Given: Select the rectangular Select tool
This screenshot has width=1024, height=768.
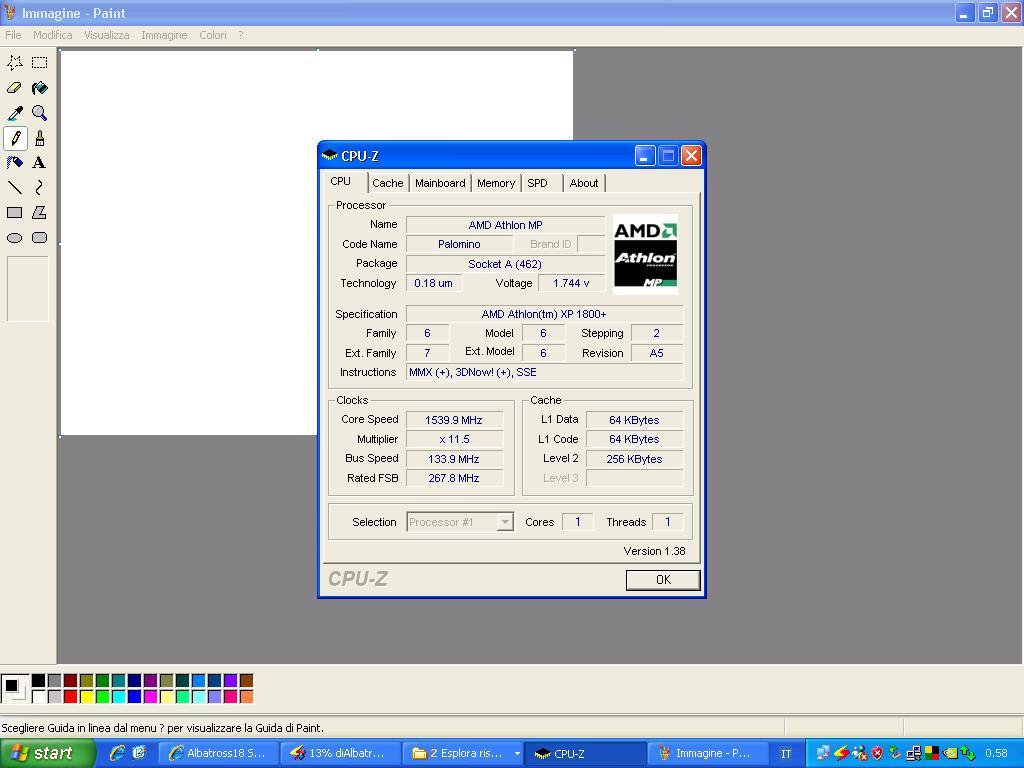Looking at the screenshot, I should tap(40, 63).
